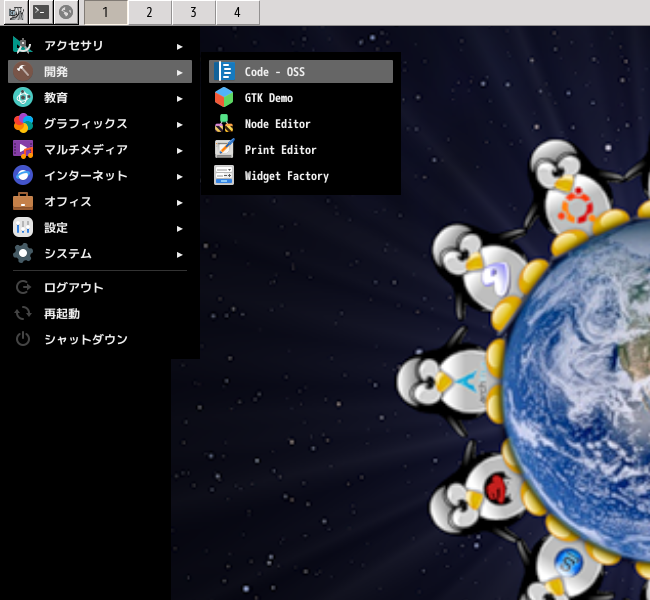Switch to workspace 3
650x600 pixels.
point(194,12)
